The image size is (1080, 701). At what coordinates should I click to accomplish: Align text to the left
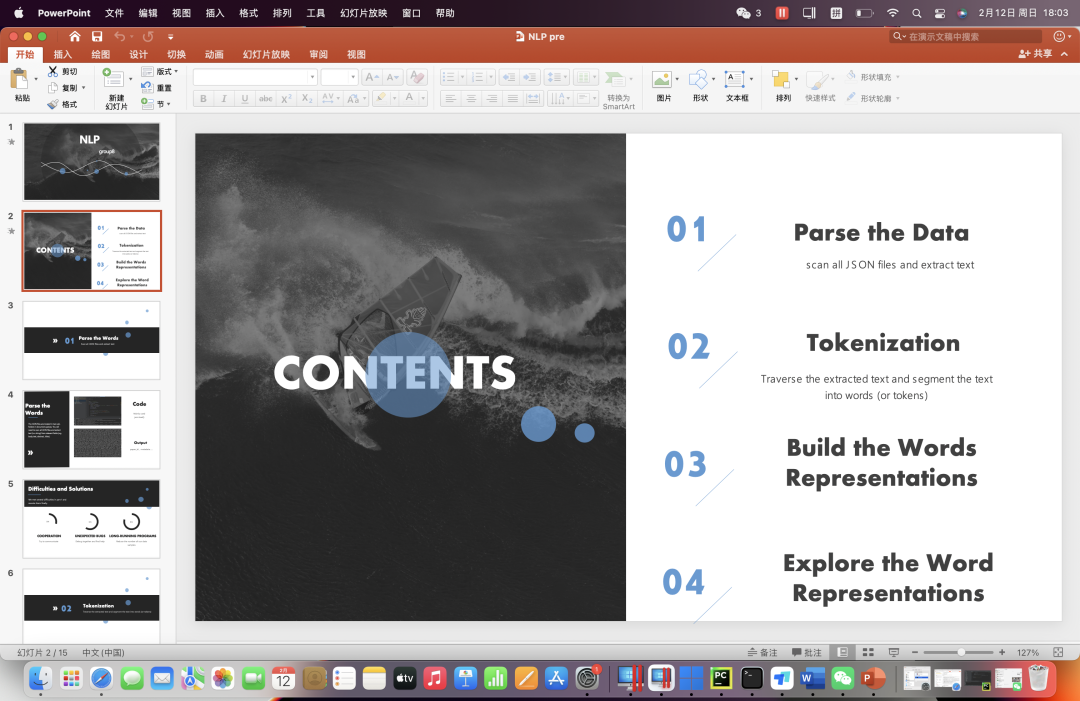pyautogui.click(x=450, y=98)
